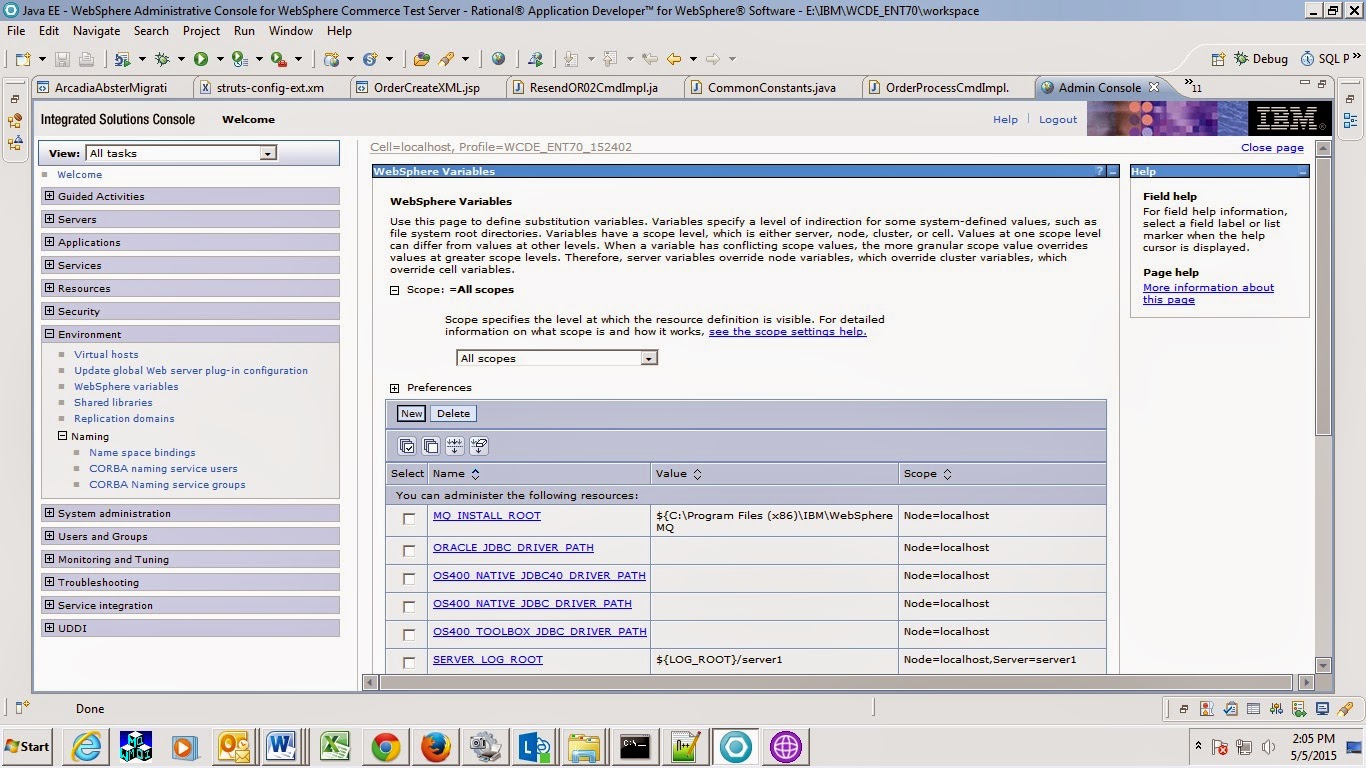Click the horizontal scrollbar of the console
The height and width of the screenshot is (768, 1366).
(835, 682)
